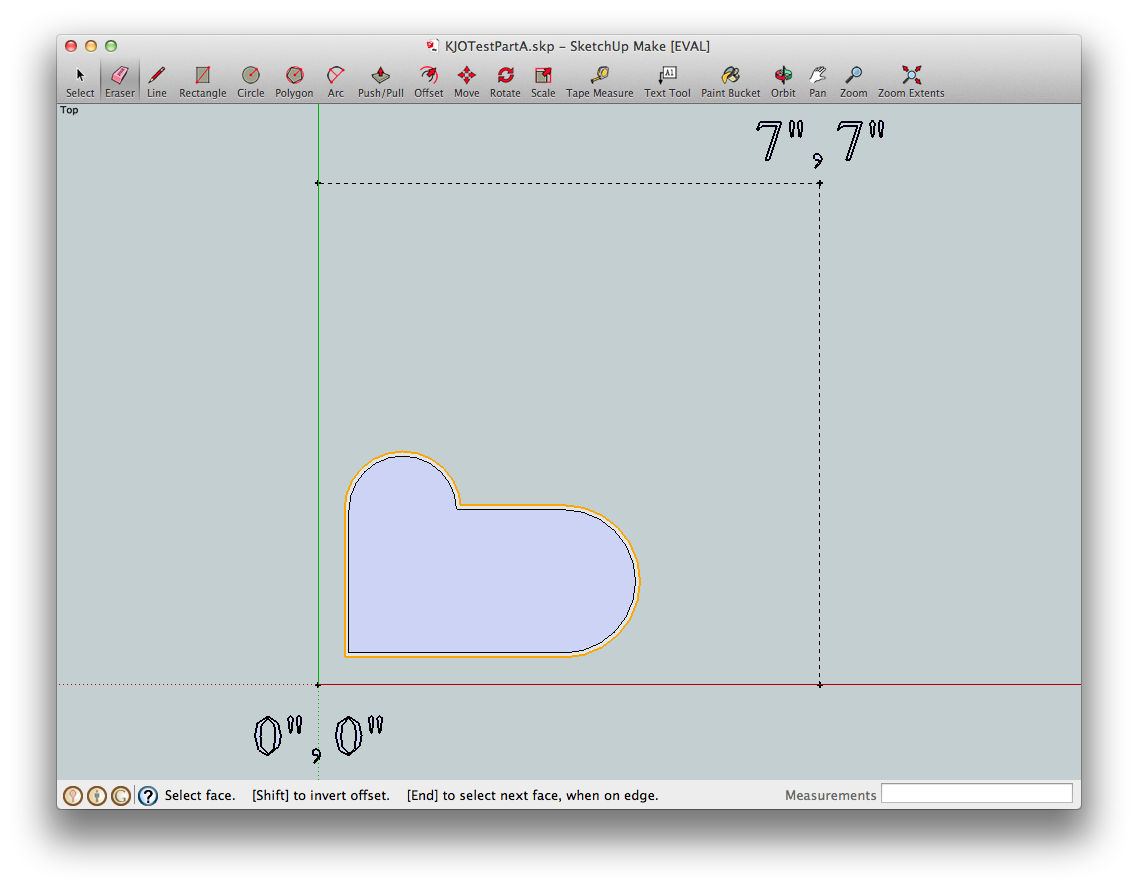Close the SketchUp window with red button
Image resolution: width=1138 pixels, height=888 pixels.
(71, 46)
